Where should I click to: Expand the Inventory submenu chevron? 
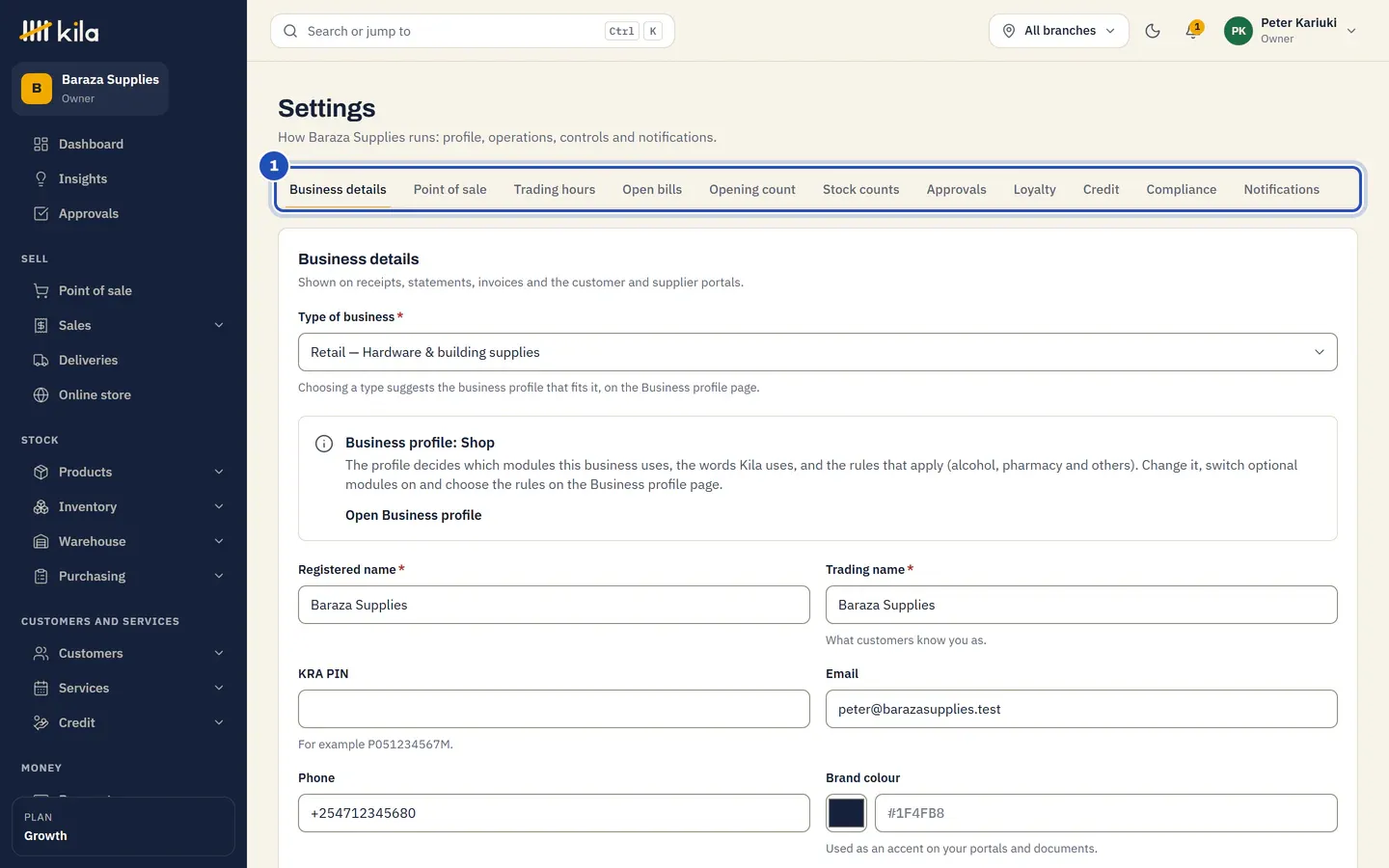(219, 506)
